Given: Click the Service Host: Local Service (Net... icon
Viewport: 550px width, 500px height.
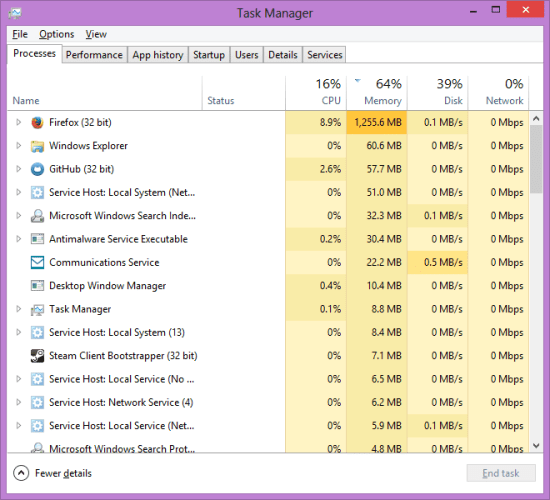Looking at the screenshot, I should click(x=37, y=426).
